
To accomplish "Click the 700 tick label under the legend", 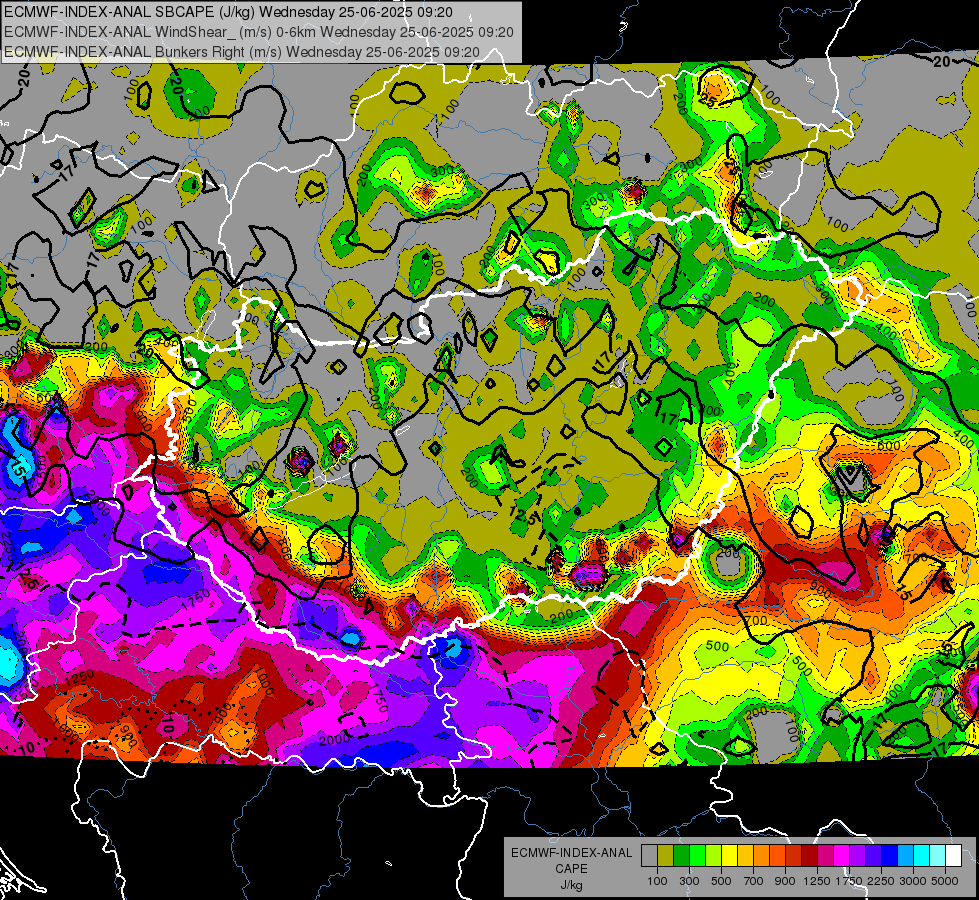I will point(754,881).
